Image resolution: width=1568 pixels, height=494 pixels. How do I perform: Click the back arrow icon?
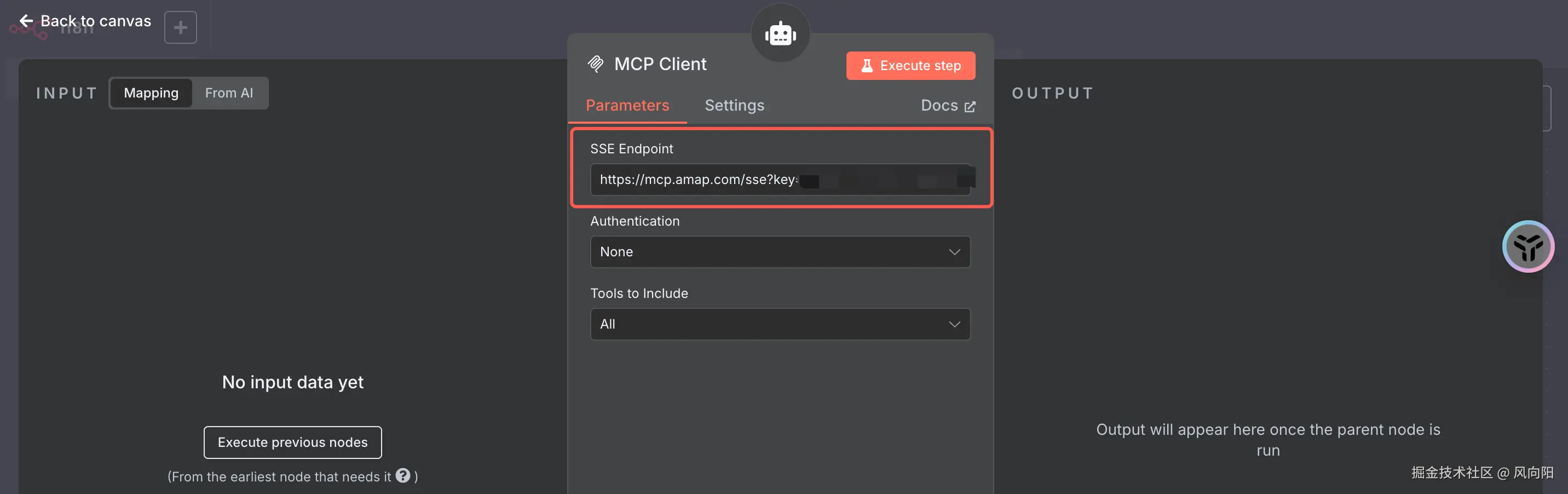coord(26,21)
